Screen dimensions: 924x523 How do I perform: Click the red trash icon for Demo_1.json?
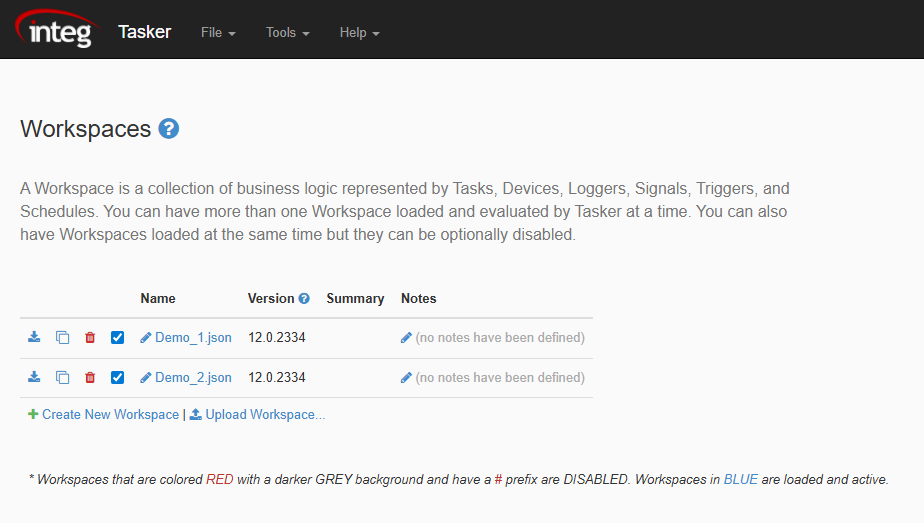click(90, 338)
